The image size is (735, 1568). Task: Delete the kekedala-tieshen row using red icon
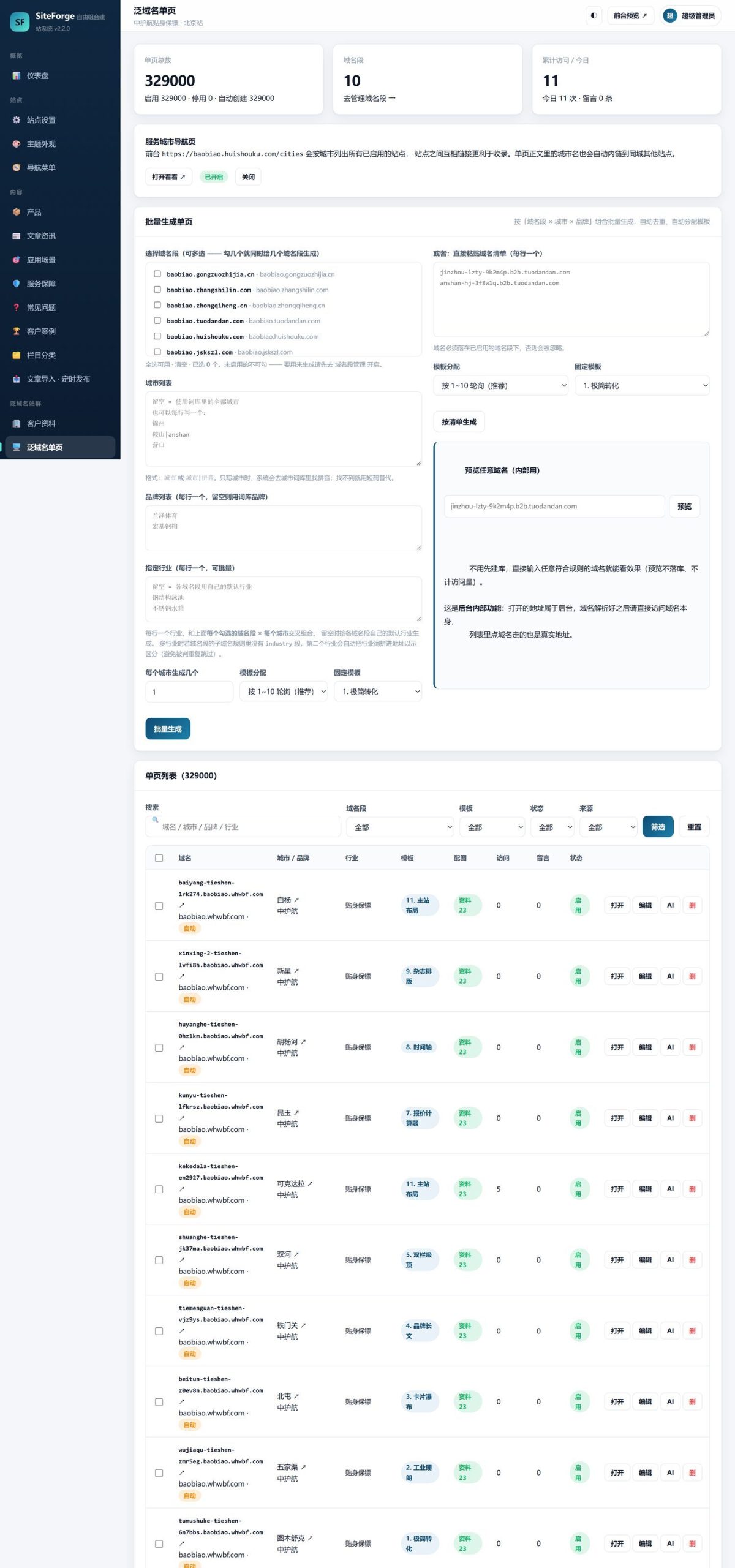pos(692,1189)
